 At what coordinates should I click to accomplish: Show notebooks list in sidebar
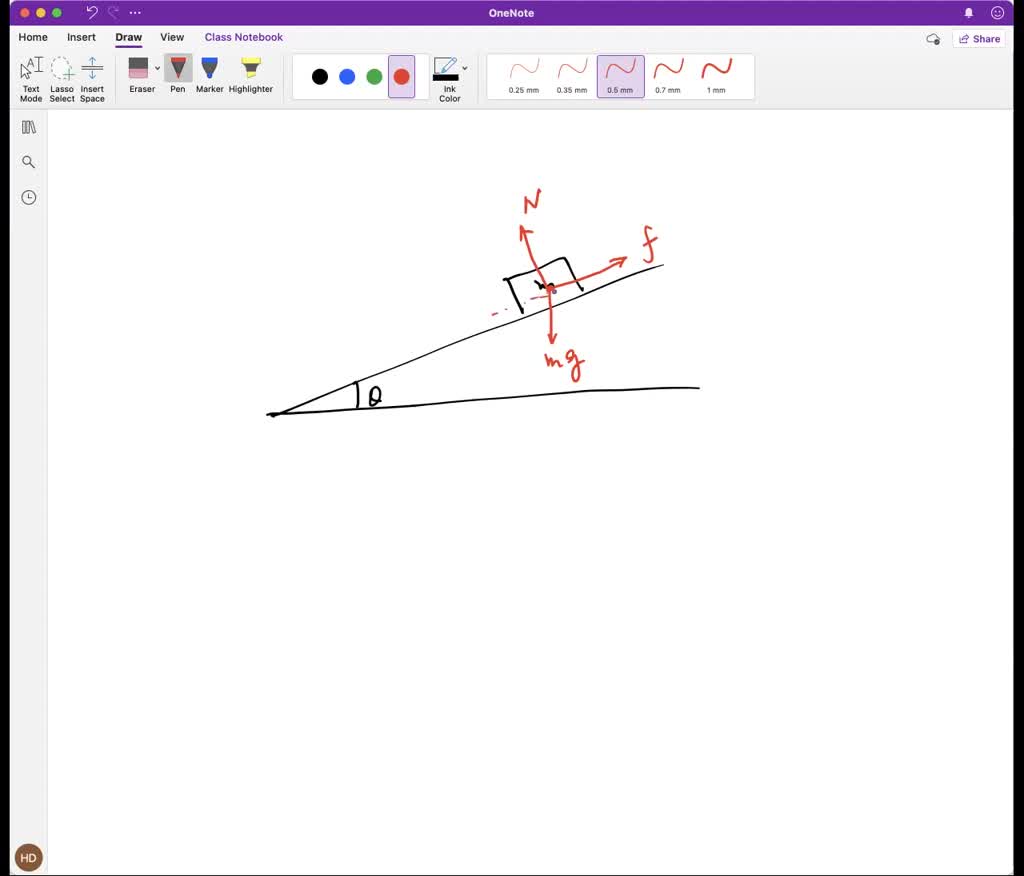[28, 126]
